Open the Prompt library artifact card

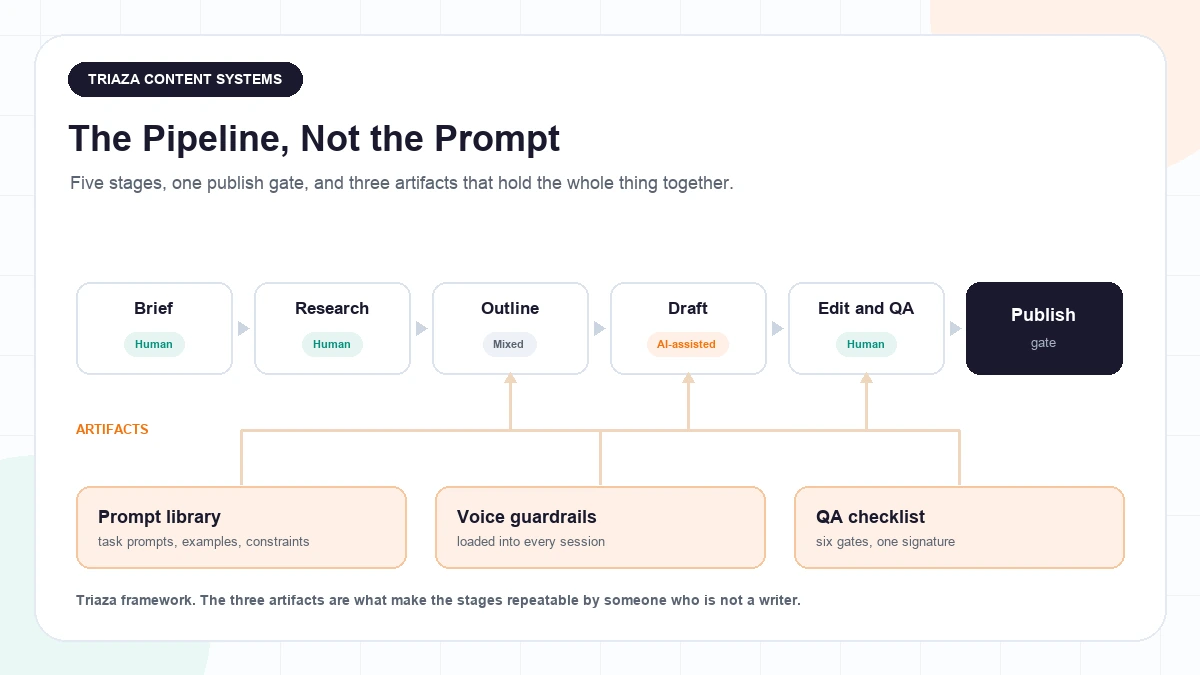pyautogui.click(x=242, y=527)
